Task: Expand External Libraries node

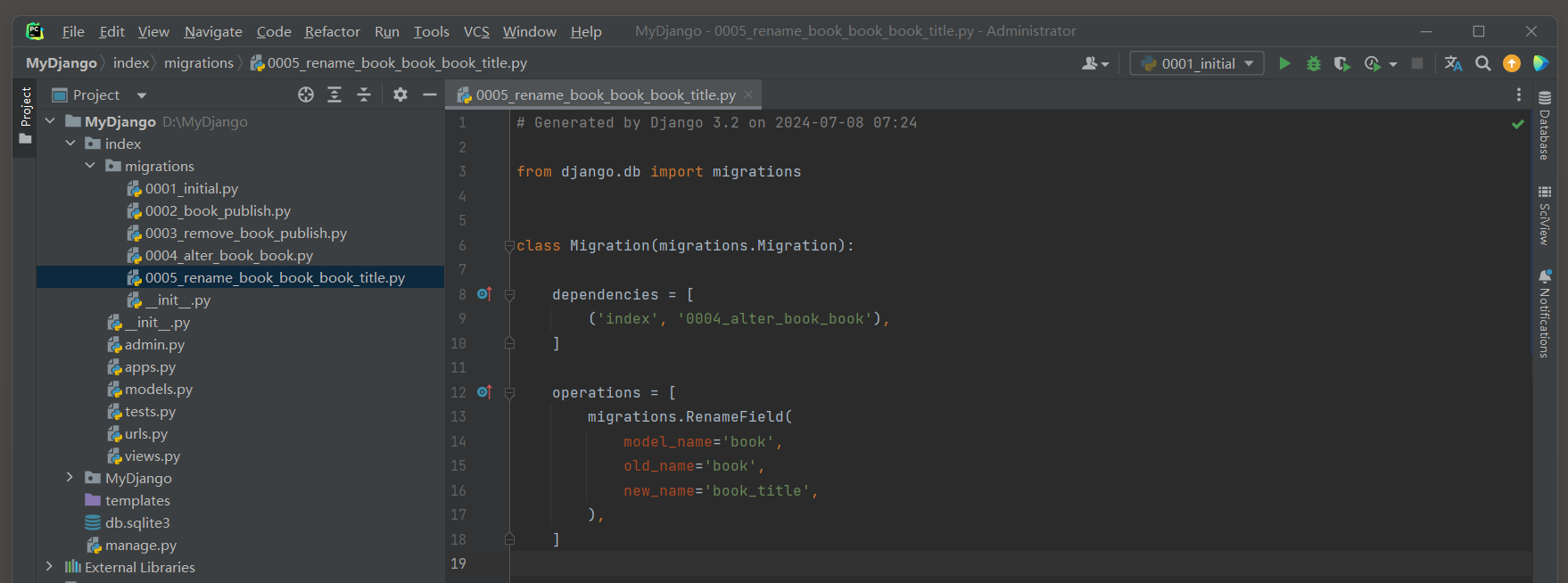Action: tap(50, 567)
